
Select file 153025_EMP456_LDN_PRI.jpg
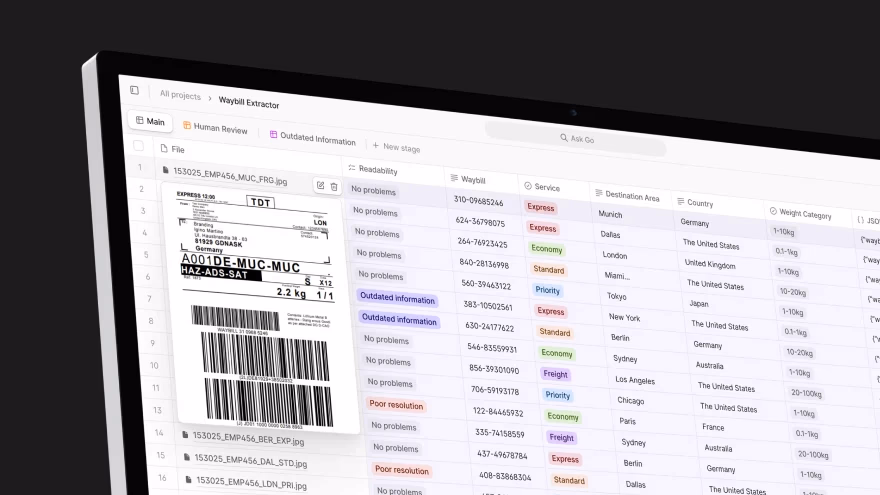tap(251, 483)
